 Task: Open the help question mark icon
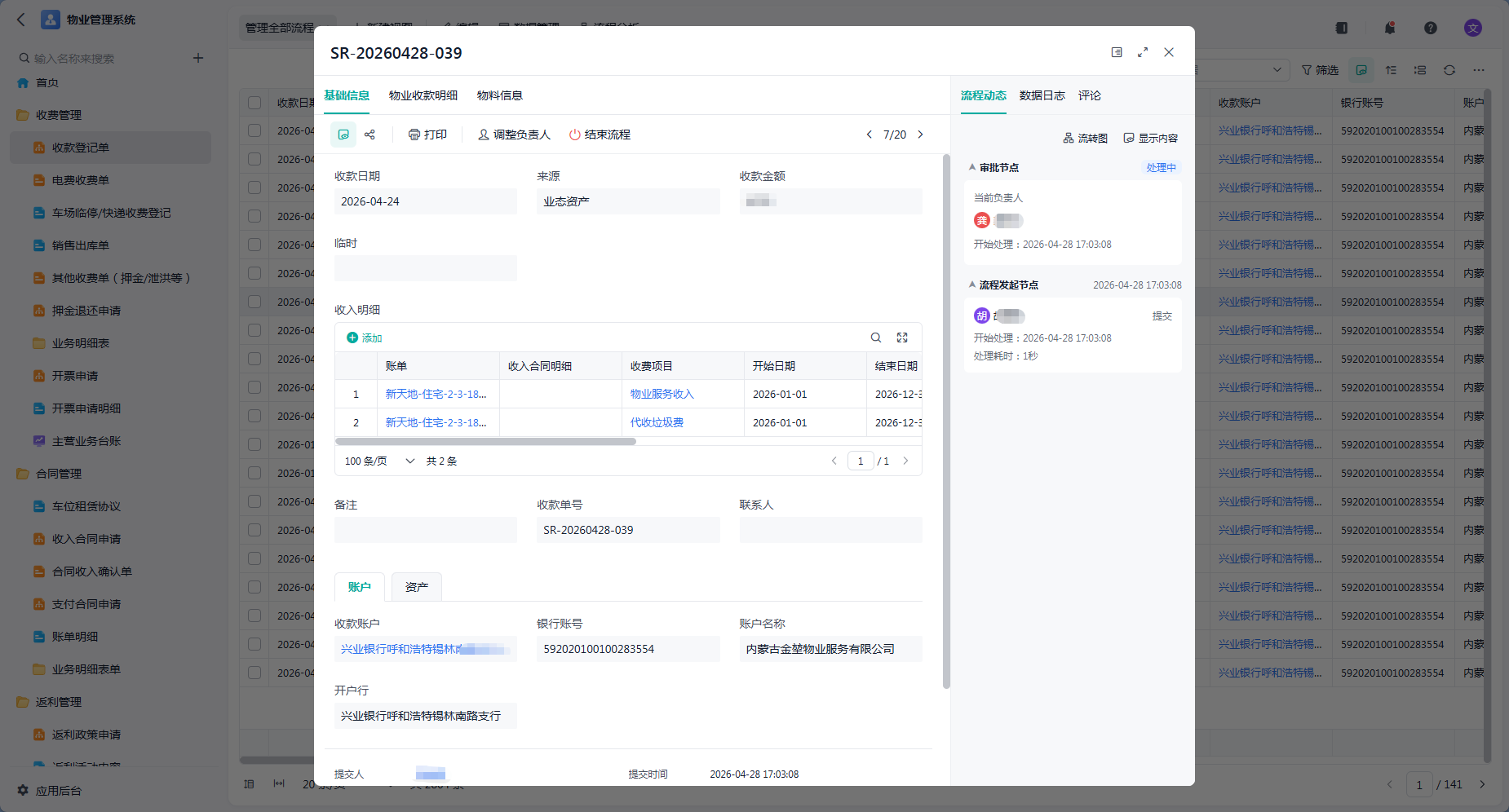pyautogui.click(x=1431, y=28)
